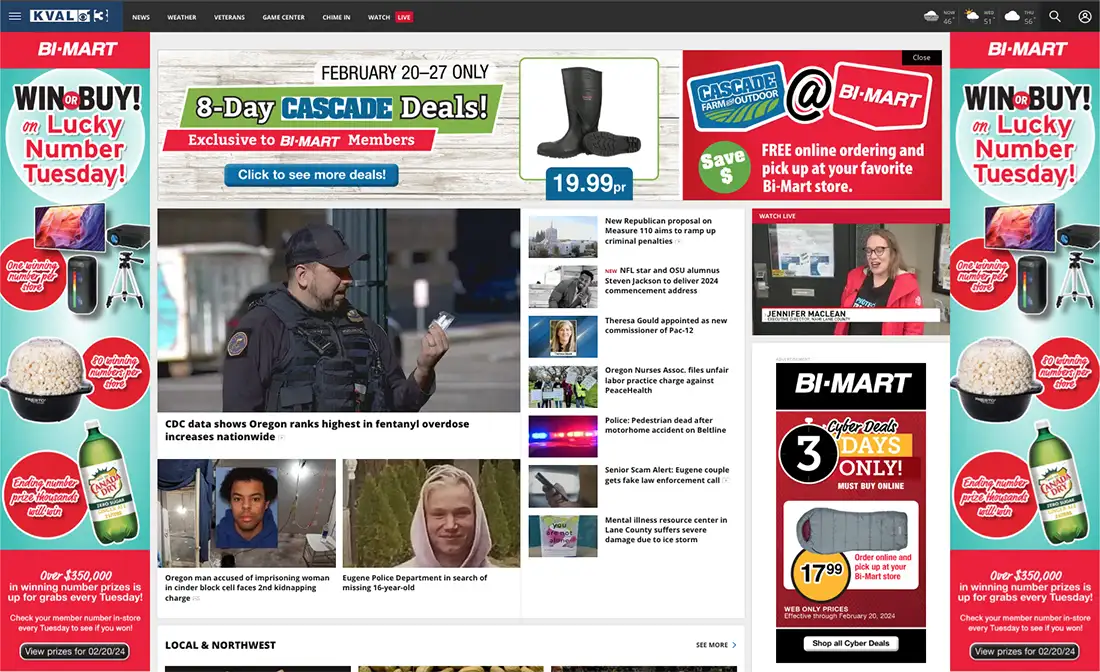Click the Wednesday 51° forecast icon
Viewport: 1100px width, 672px height.
(x=972, y=16)
